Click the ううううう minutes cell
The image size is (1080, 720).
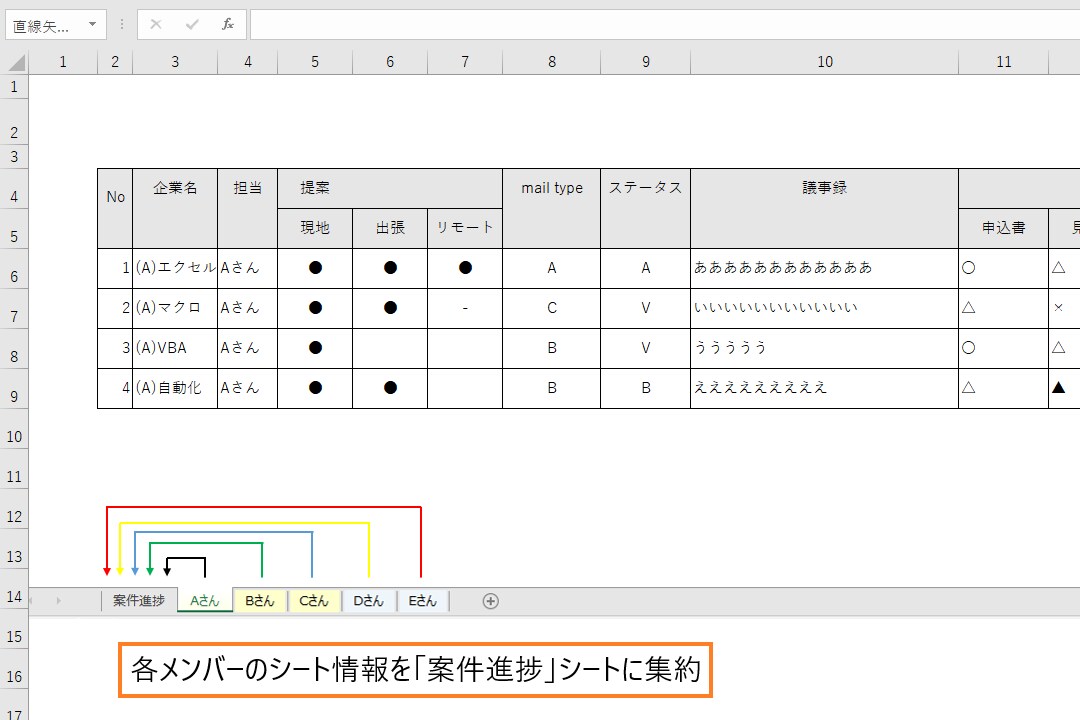[824, 348]
